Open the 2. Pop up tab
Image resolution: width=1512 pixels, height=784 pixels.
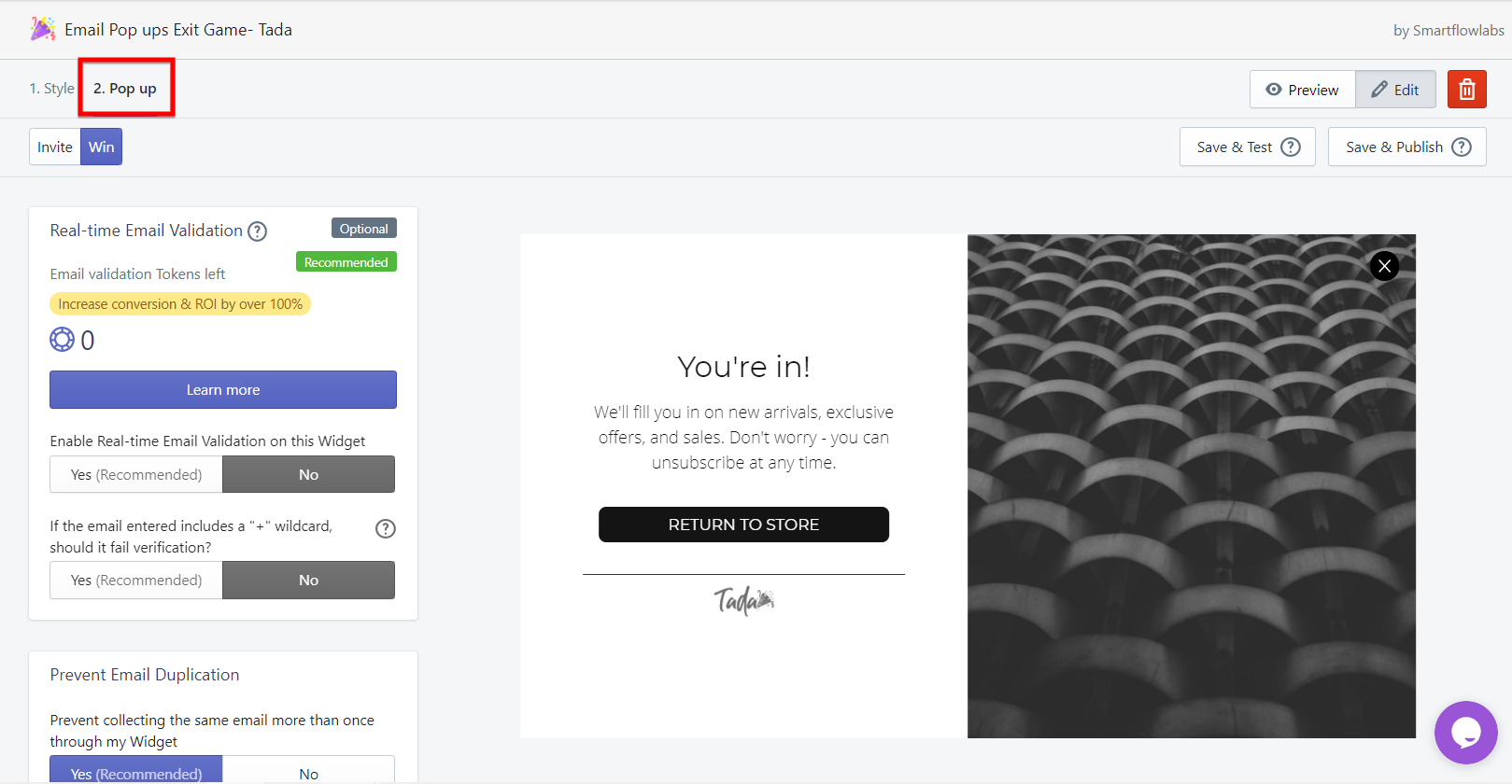[125, 89]
